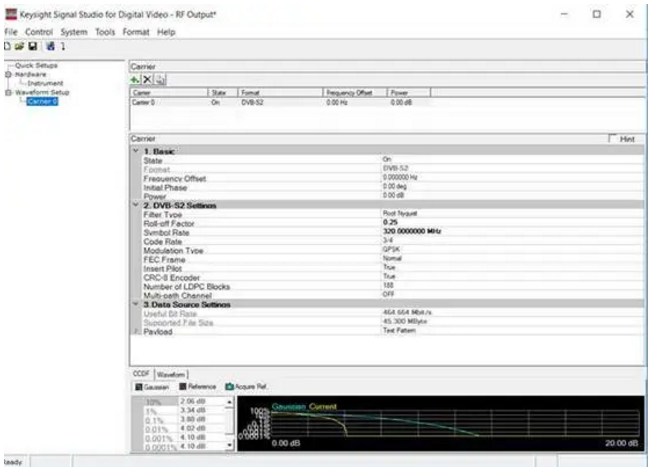The image size is (649, 467).
Task: Click the Code Rate value 3/4
Action: point(512,241)
